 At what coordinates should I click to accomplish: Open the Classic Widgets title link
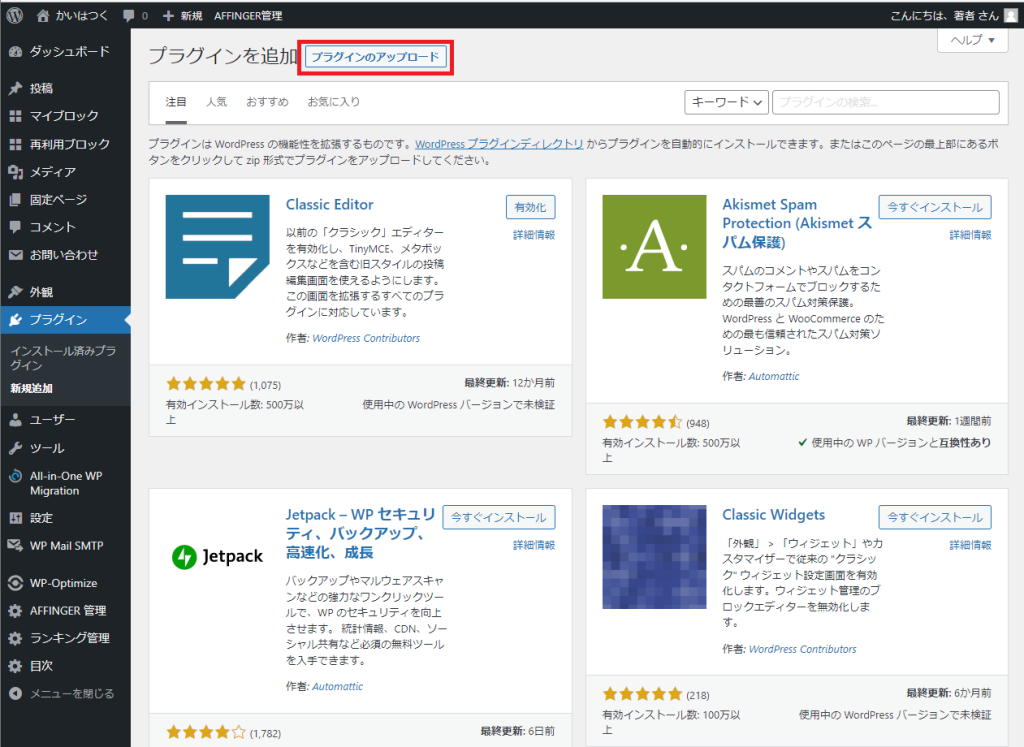click(774, 515)
